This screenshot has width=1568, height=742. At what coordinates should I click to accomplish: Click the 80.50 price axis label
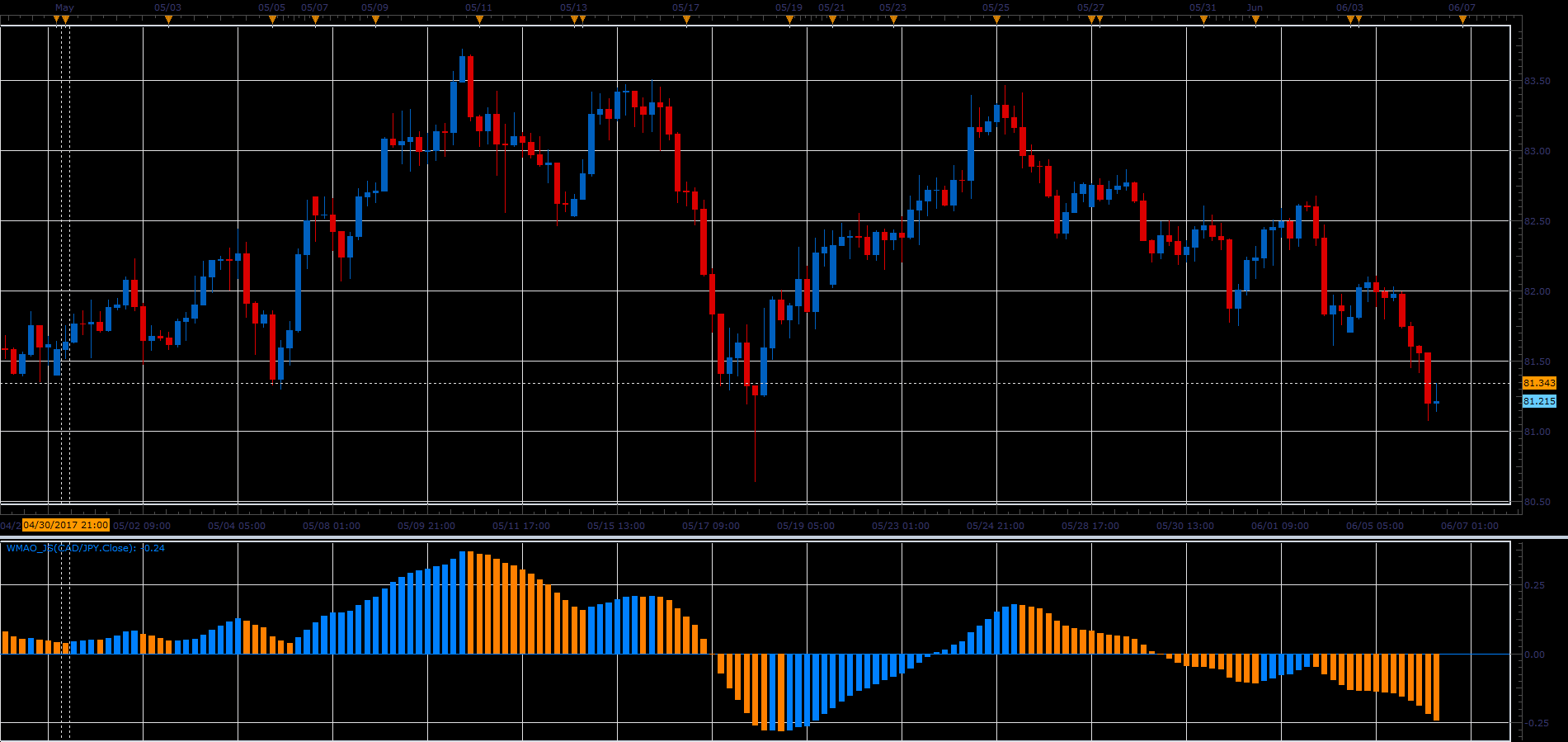click(x=1537, y=502)
